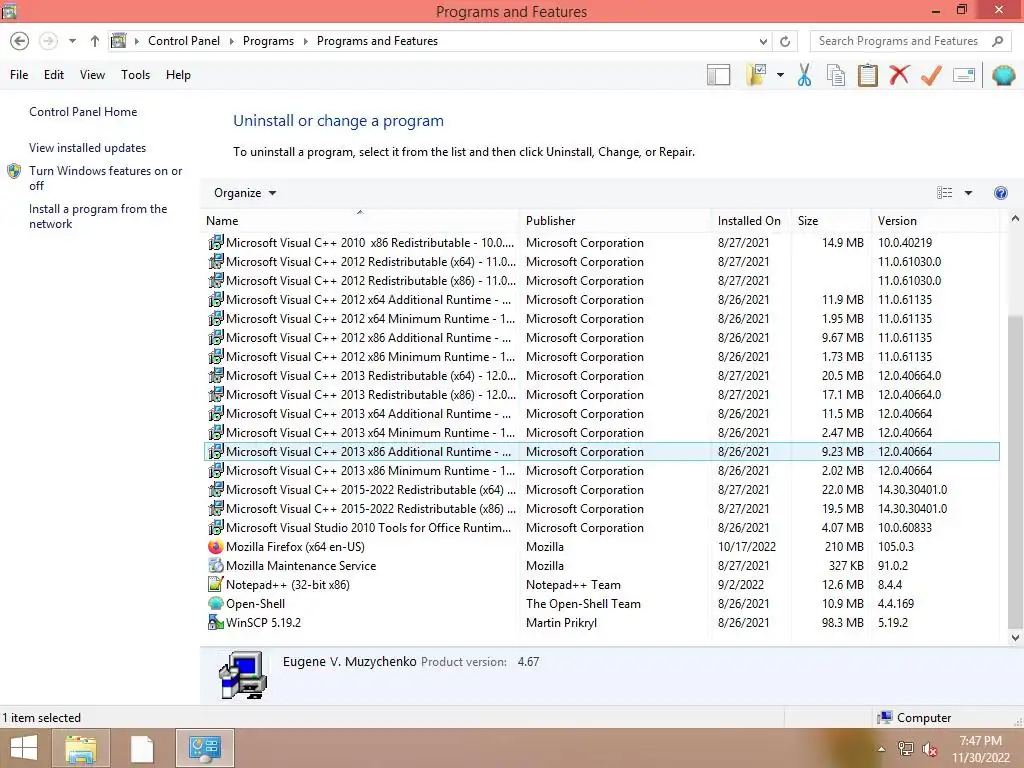Click the Notepad++ icon in the list
This screenshot has width=1024, height=768.
[x=216, y=584]
